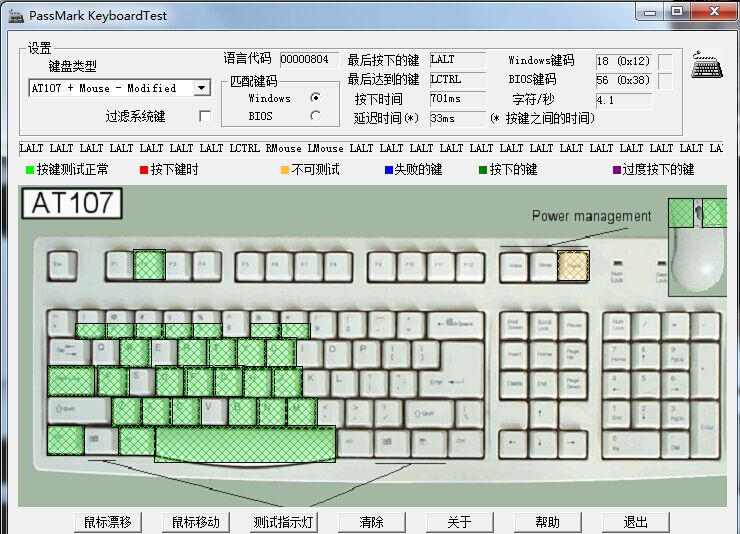Screen dimensions: 740x534
Task: Click the Delete key in the navigation cluster
Action: pyautogui.click(x=514, y=384)
